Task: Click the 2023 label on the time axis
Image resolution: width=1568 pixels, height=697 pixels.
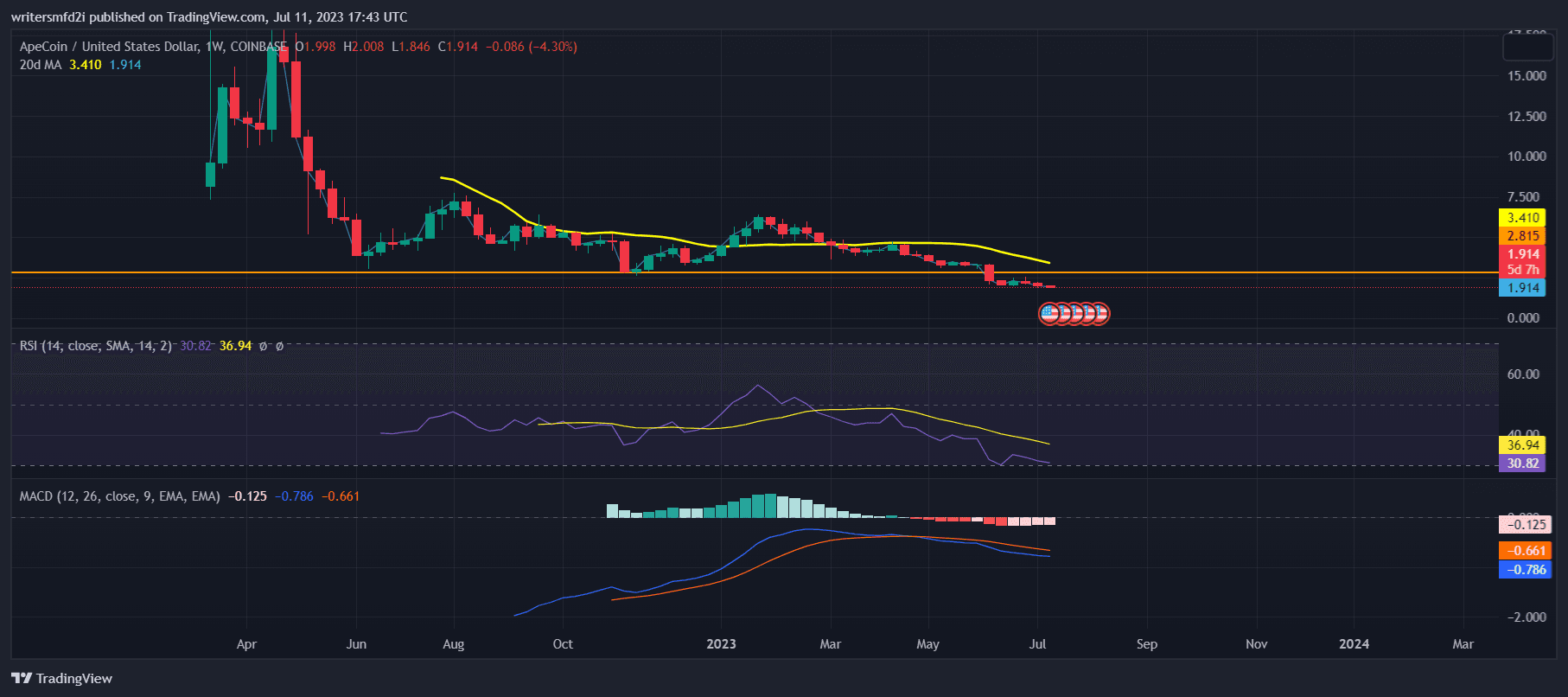Action: pos(721,644)
